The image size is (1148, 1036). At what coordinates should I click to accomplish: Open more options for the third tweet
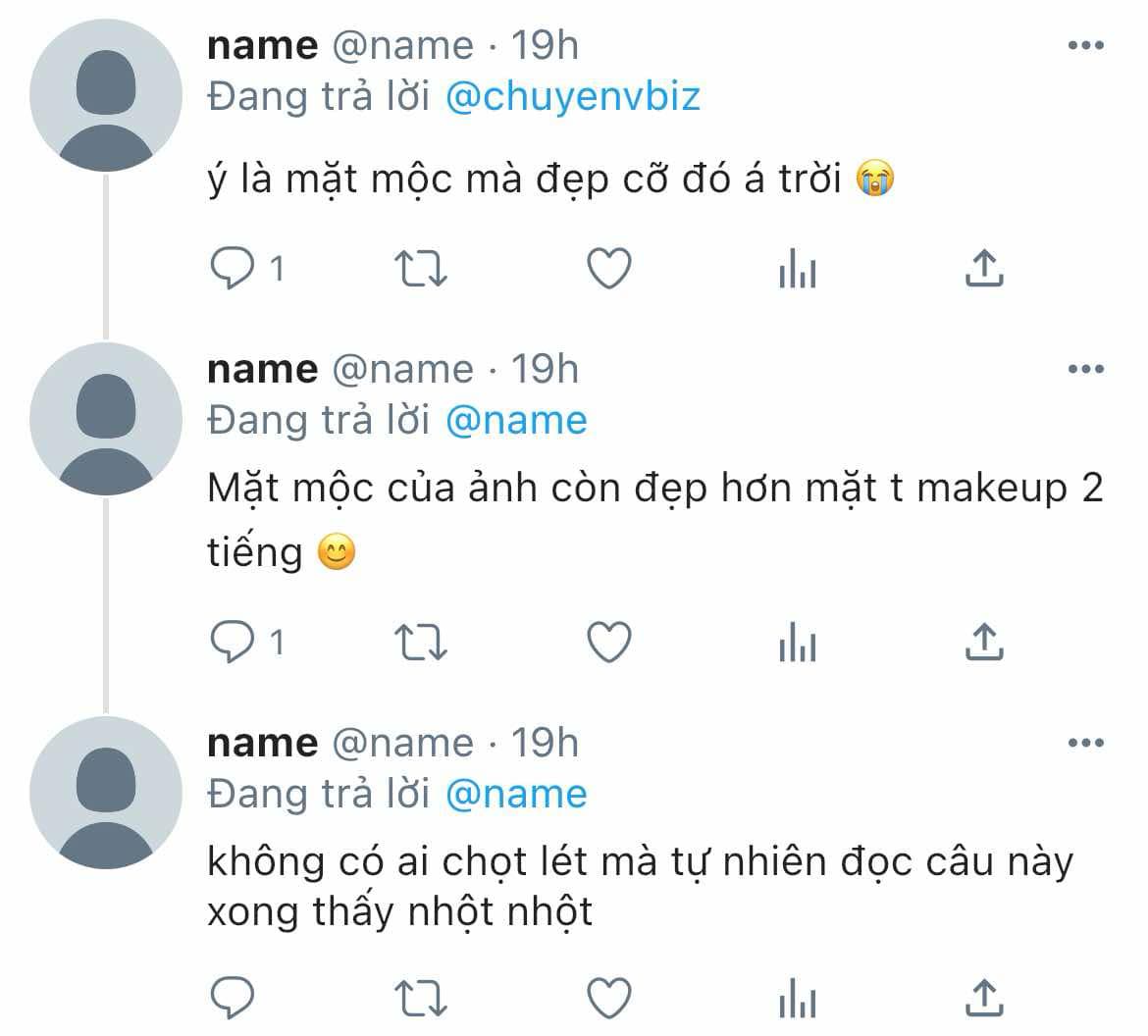click(x=1086, y=743)
